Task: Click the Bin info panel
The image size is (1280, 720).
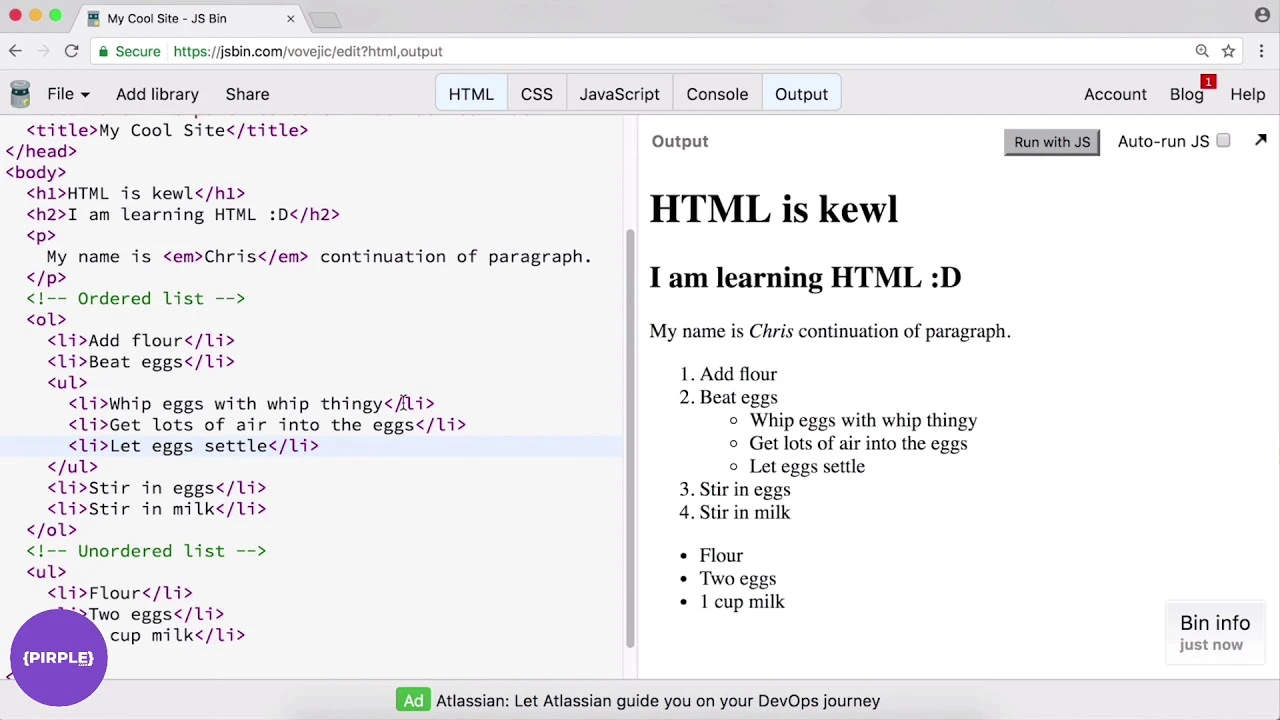Action: pyautogui.click(x=1214, y=632)
